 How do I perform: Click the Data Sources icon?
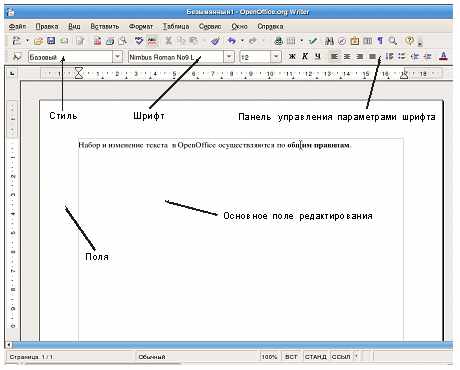click(367, 41)
